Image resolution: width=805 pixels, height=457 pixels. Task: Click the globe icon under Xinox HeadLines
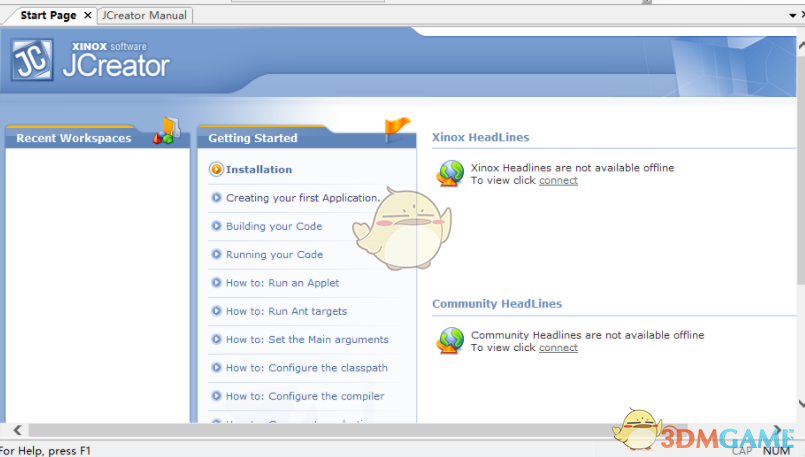pyautogui.click(x=450, y=173)
